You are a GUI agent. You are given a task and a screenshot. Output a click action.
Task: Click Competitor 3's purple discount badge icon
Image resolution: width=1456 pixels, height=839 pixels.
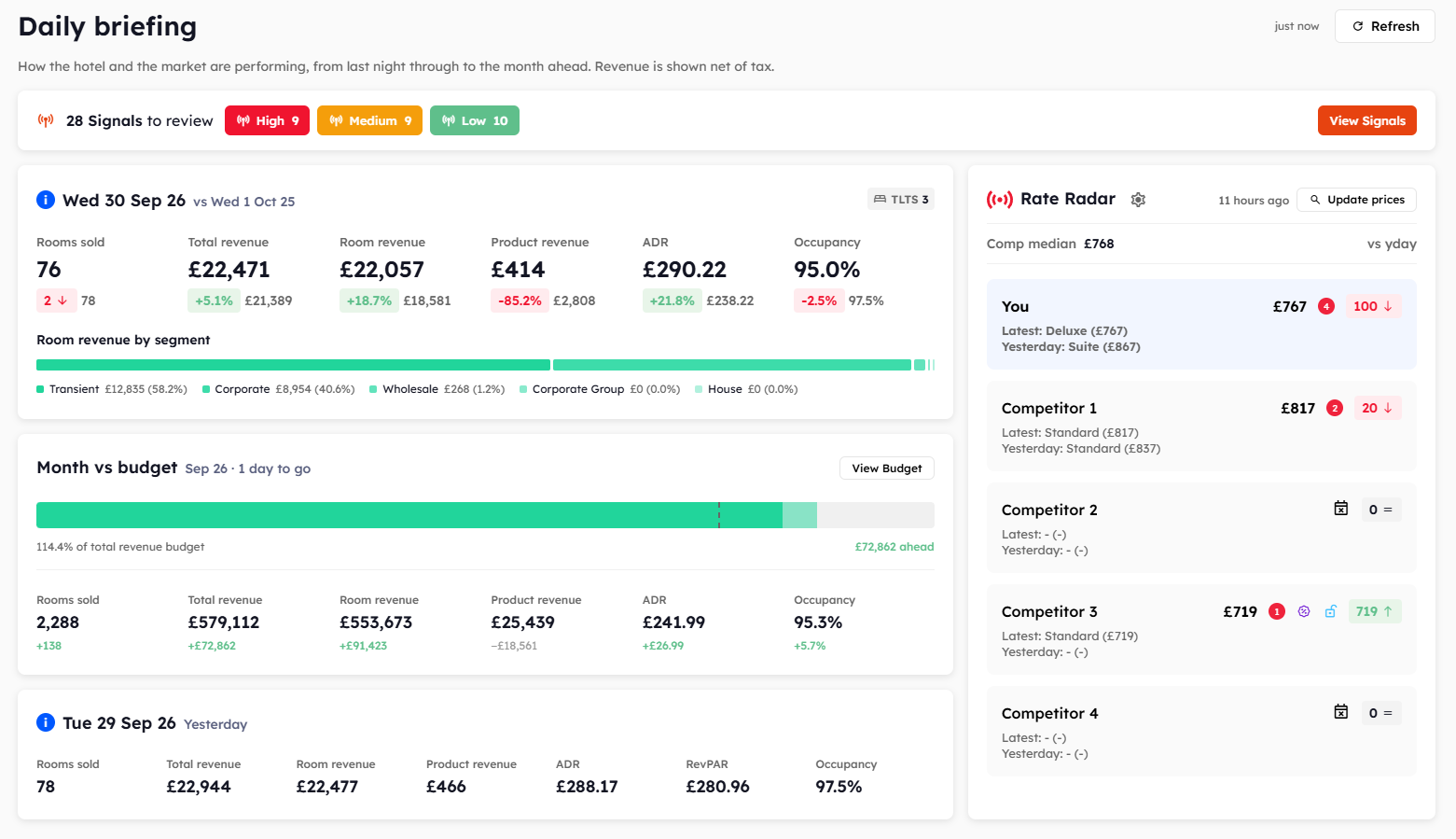(x=1304, y=611)
